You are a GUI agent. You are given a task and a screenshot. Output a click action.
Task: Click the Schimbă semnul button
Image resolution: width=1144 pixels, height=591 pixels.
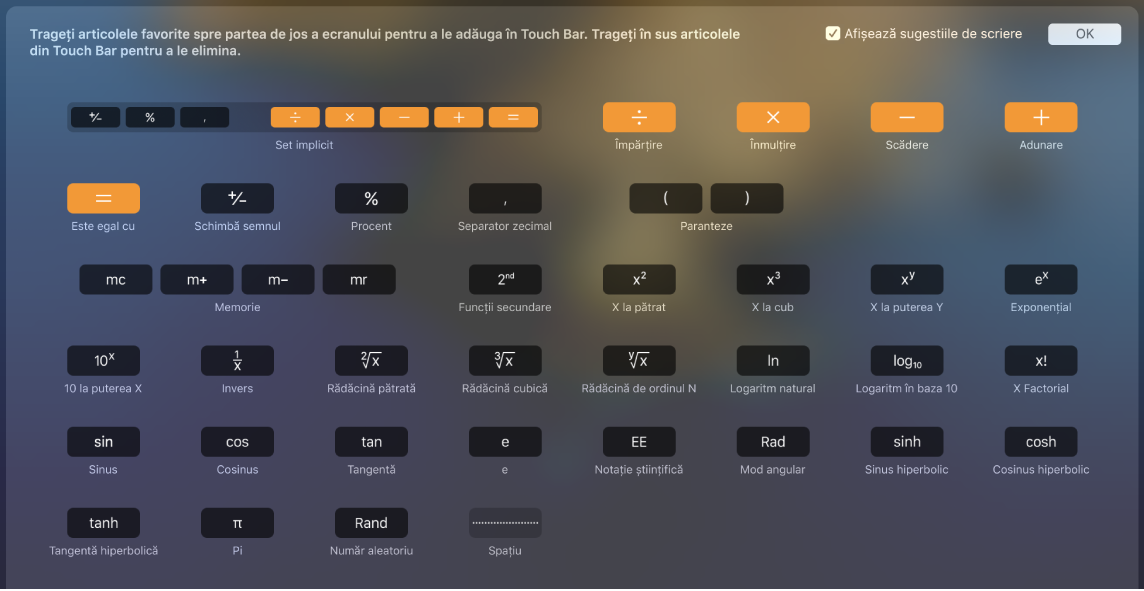[237, 198]
